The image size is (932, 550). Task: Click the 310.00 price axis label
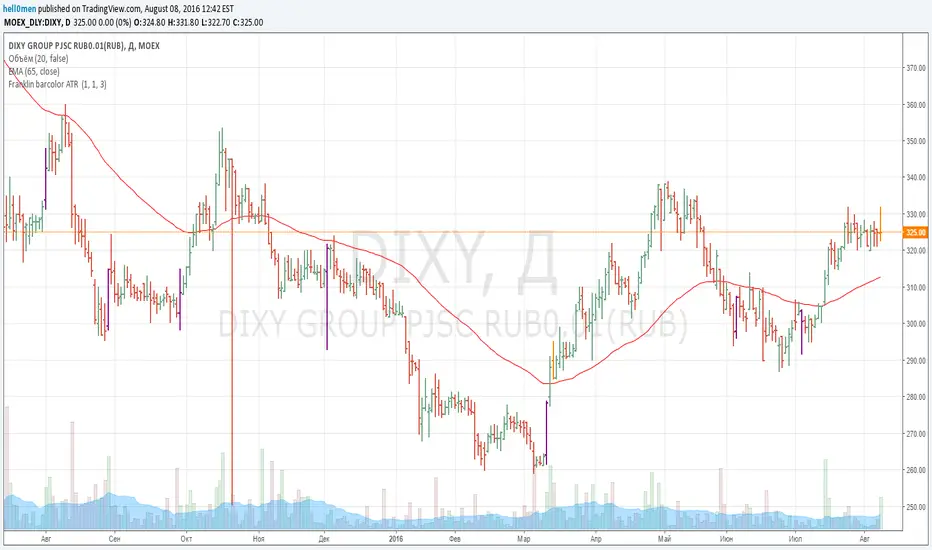(916, 288)
